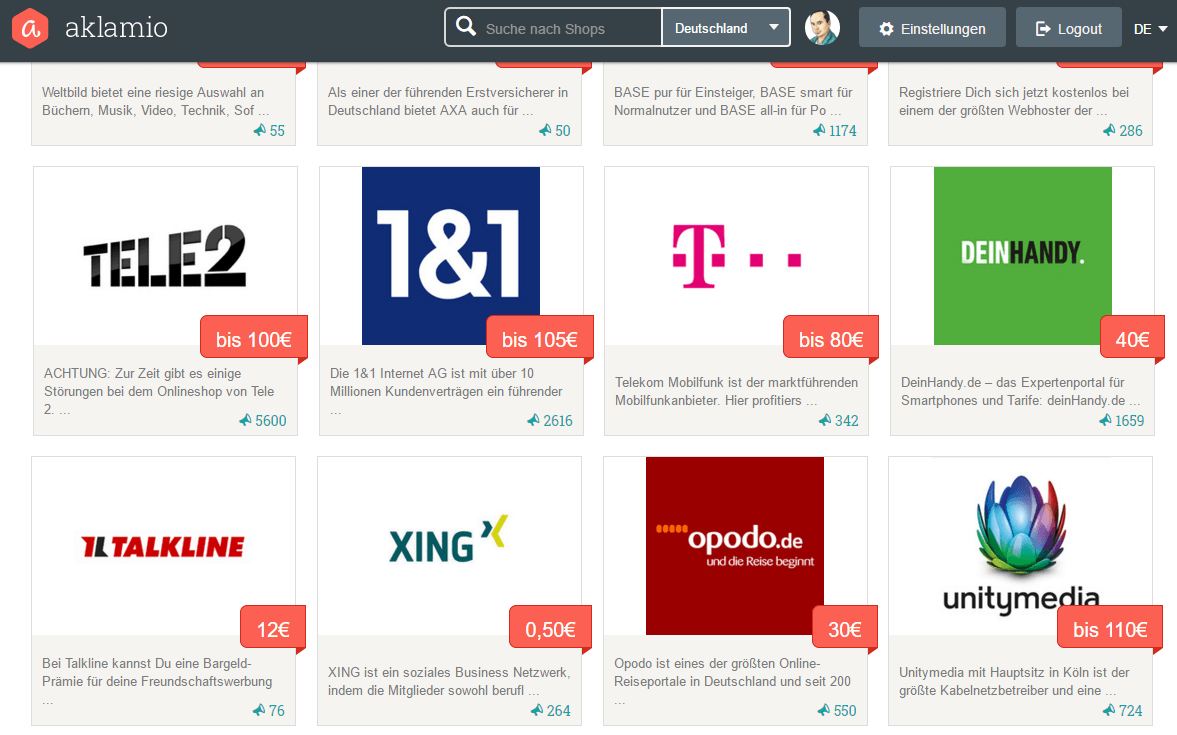This screenshot has width=1177, height=735.
Task: Click the 'XING ist ein soziales' description
Action: coord(449,681)
